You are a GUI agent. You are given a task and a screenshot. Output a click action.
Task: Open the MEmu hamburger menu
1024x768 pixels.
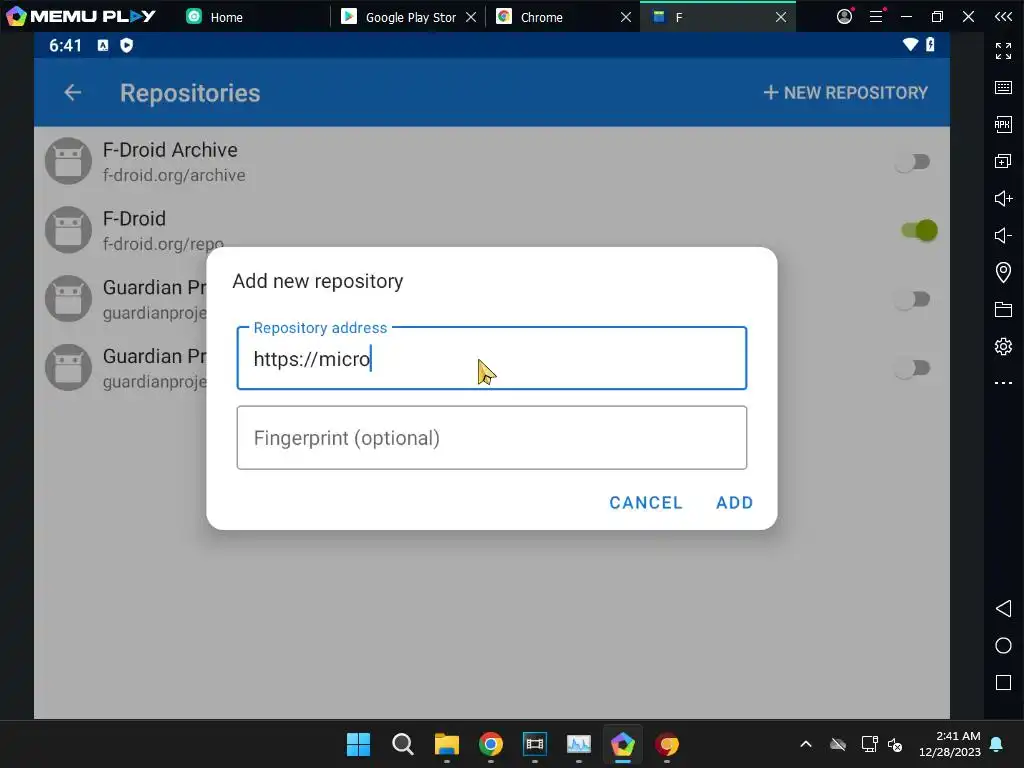point(876,16)
